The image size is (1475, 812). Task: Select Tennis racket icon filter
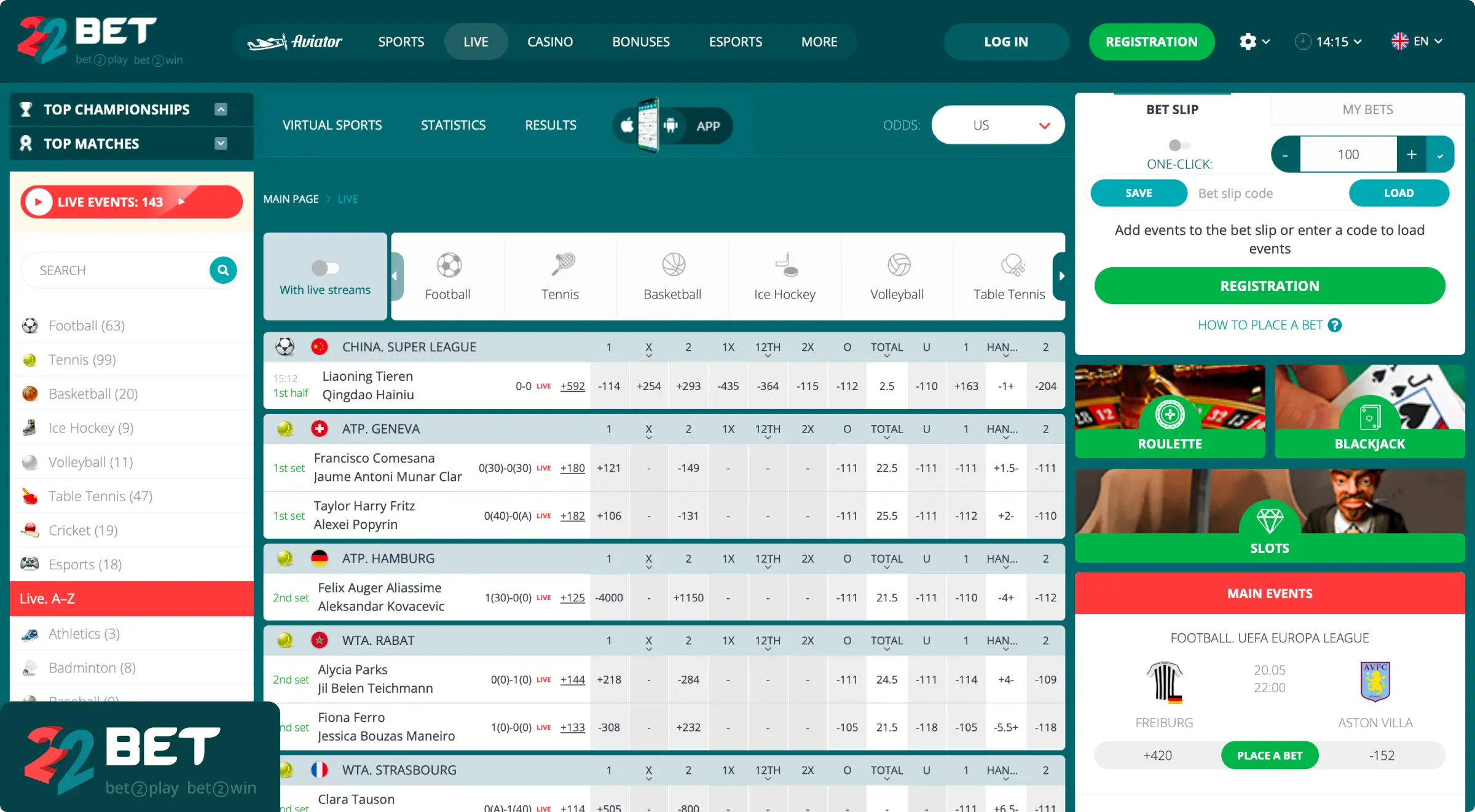point(562,265)
